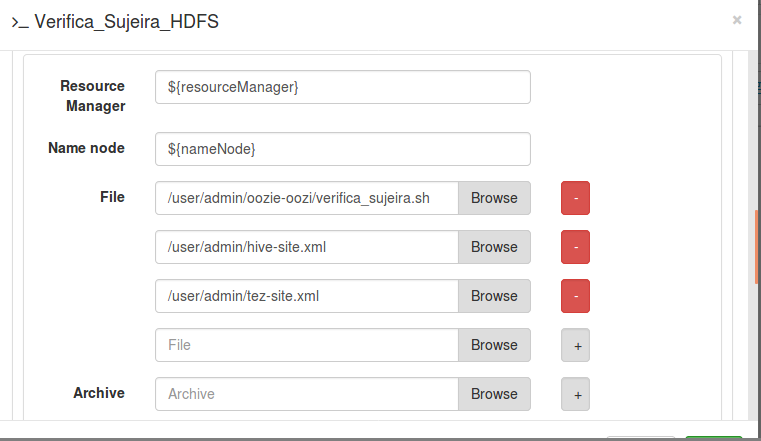Click into the verifica_sujeira.sh path field
The width and height of the screenshot is (761, 441).
tap(307, 198)
